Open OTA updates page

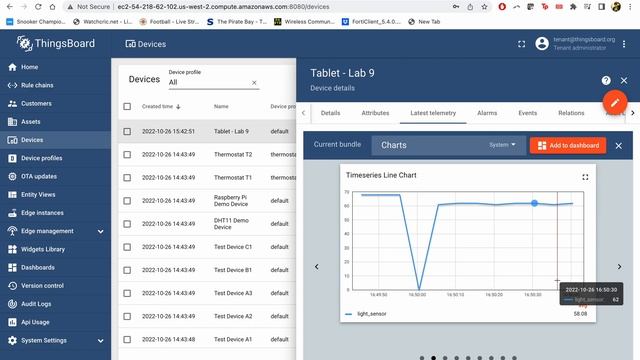(x=55, y=176)
